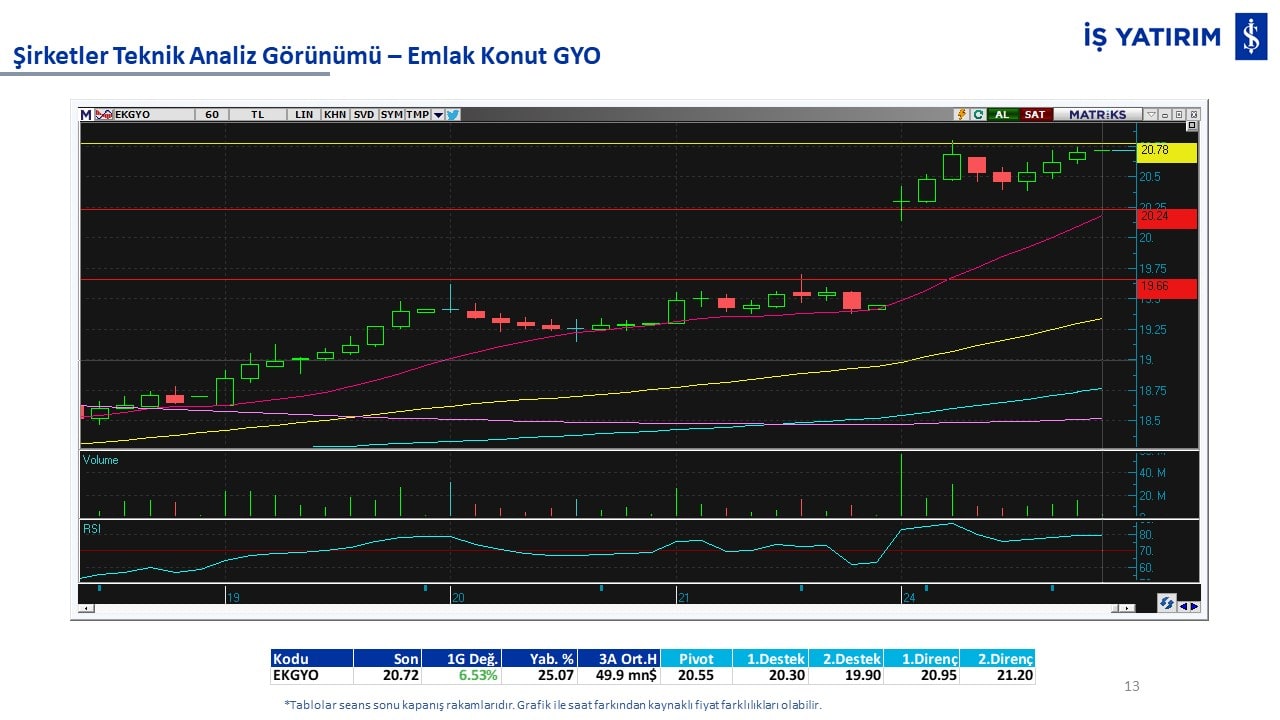Viewport: 1280px width, 720px height.
Task: Click date marker 24 on time axis
Action: pyautogui.click(x=909, y=597)
